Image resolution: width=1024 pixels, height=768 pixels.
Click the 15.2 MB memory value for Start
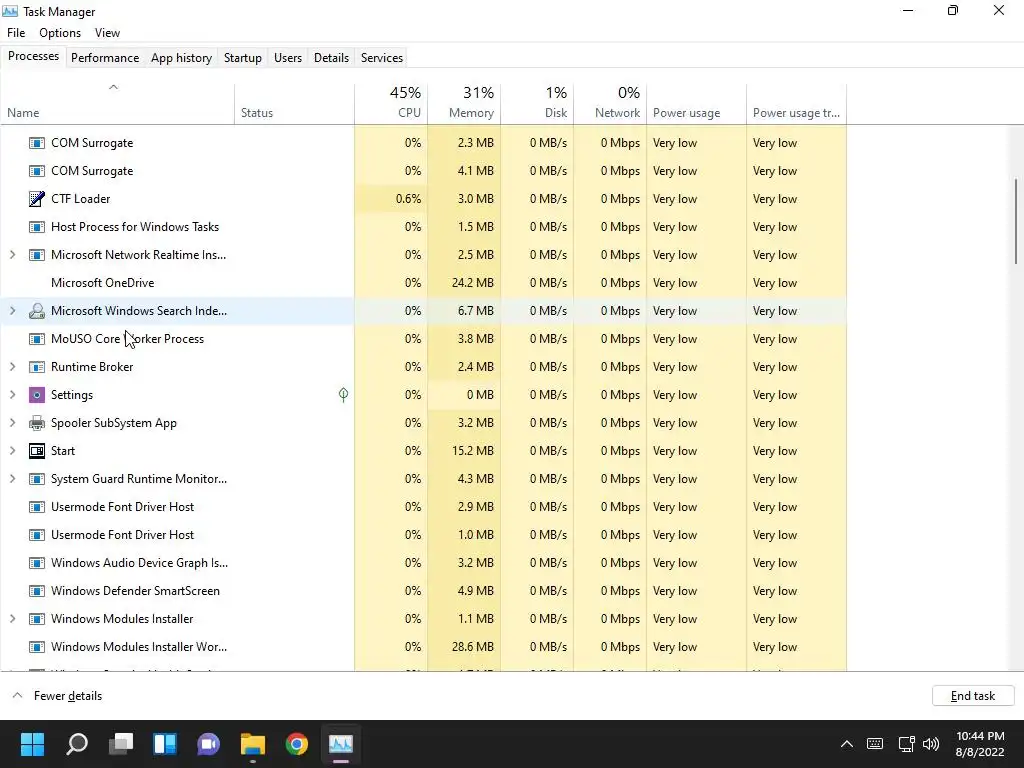coord(472,451)
